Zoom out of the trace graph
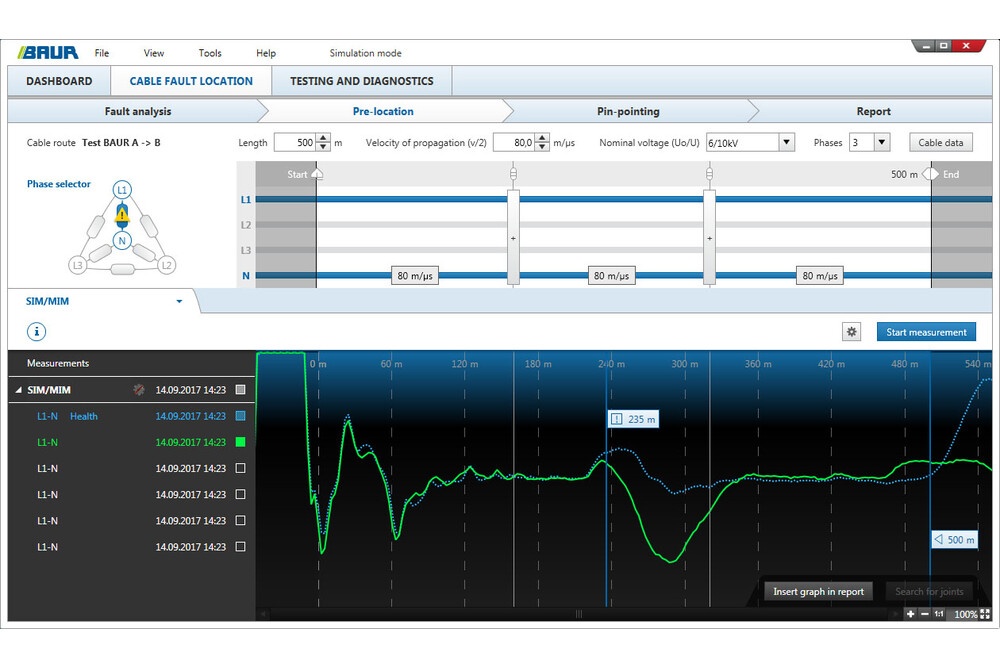This screenshot has width=1000, height=667. (x=925, y=614)
